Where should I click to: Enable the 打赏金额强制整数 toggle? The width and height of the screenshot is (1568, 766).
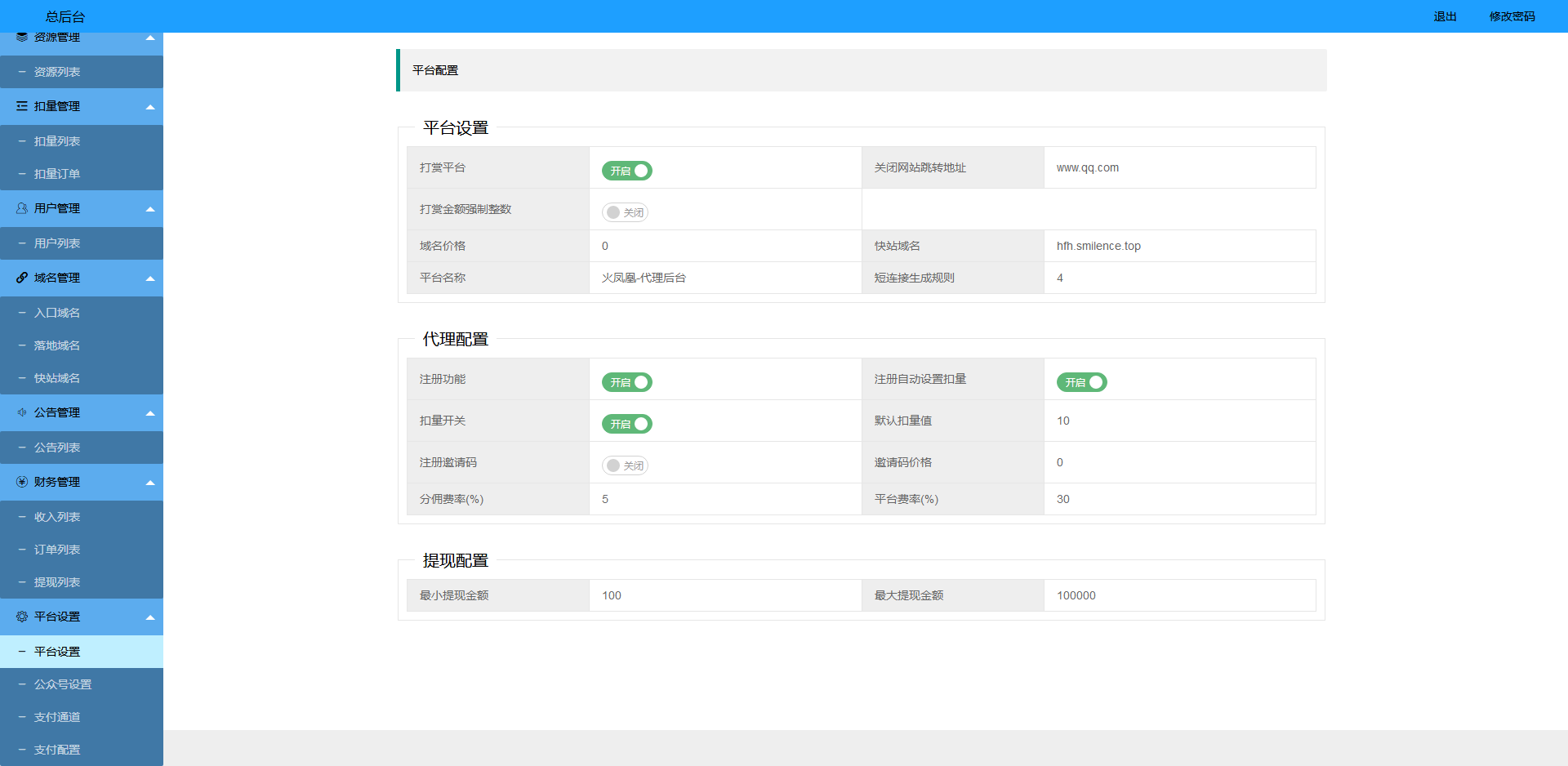point(625,212)
